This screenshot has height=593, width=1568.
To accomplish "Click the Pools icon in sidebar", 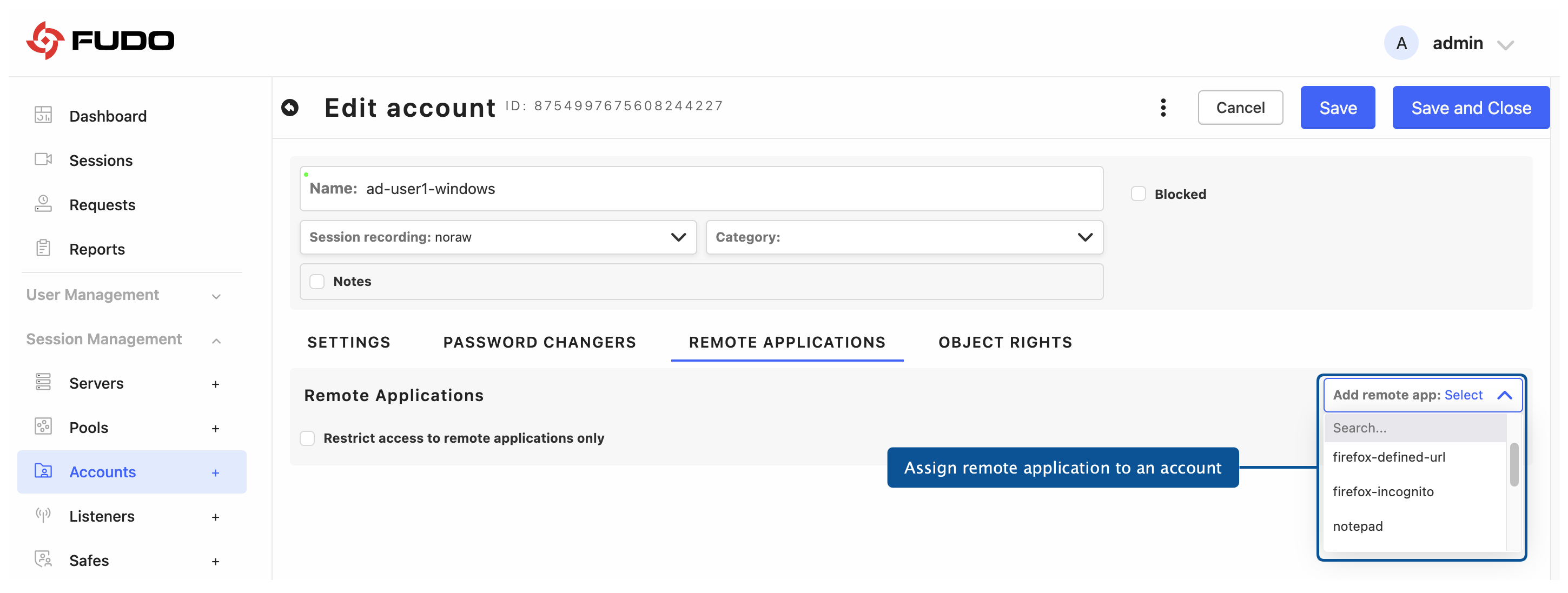I will tap(43, 427).
